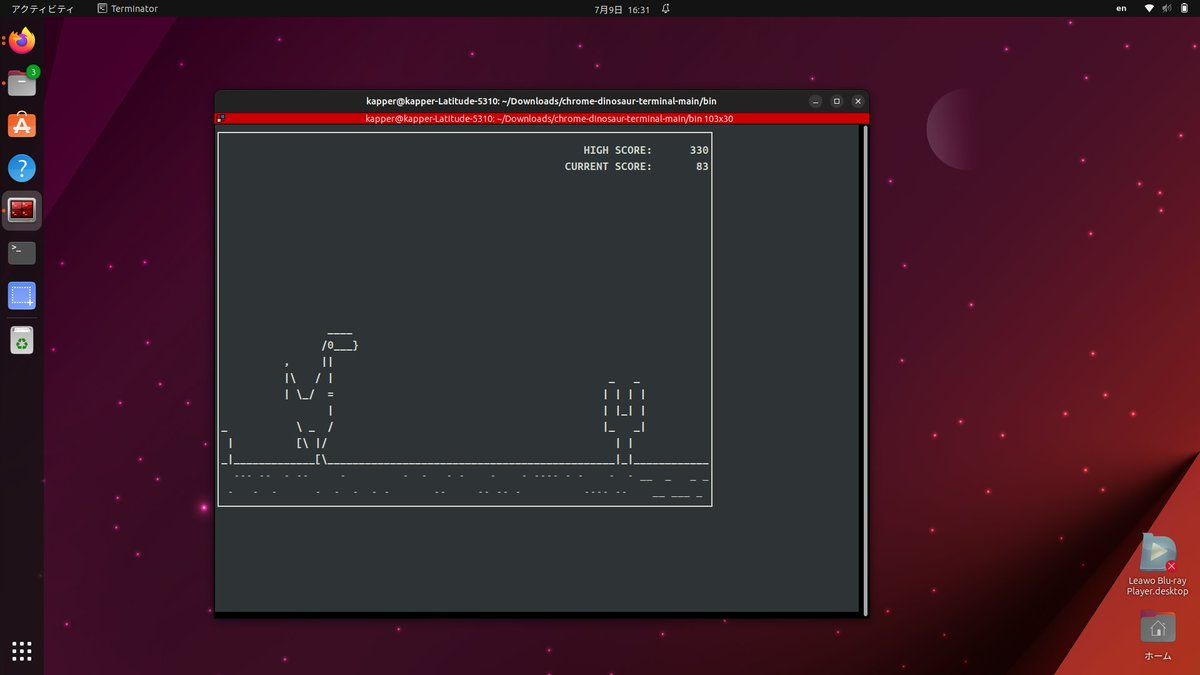Click the red terminal pane title bar
Image resolution: width=1200 pixels, height=675 pixels.
pos(542,118)
